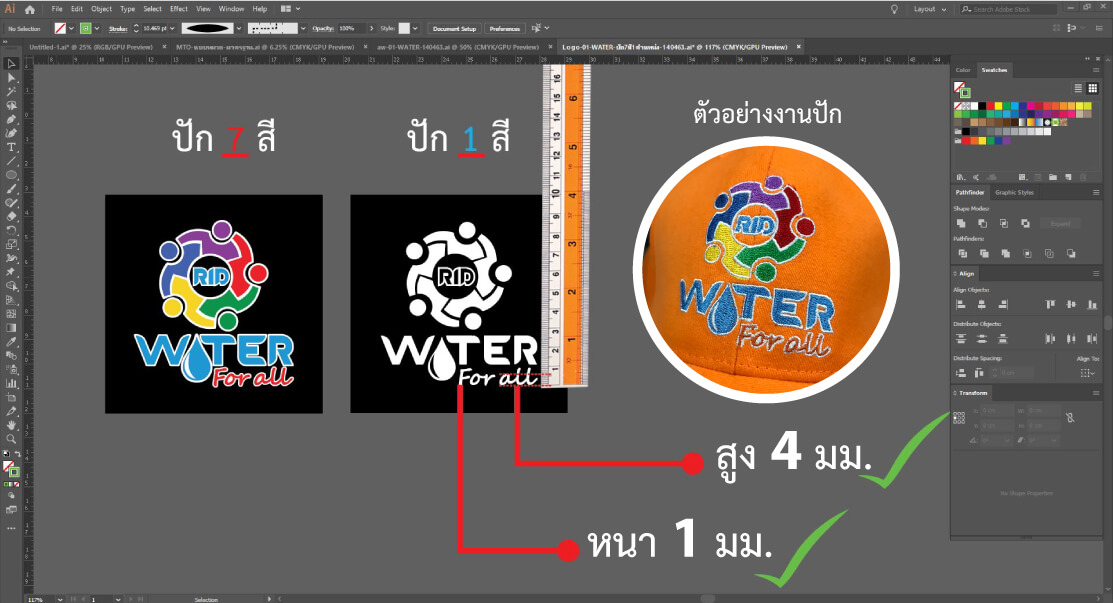Choose the Eyedropper tool
The width and height of the screenshot is (1113, 603).
pos(11,342)
